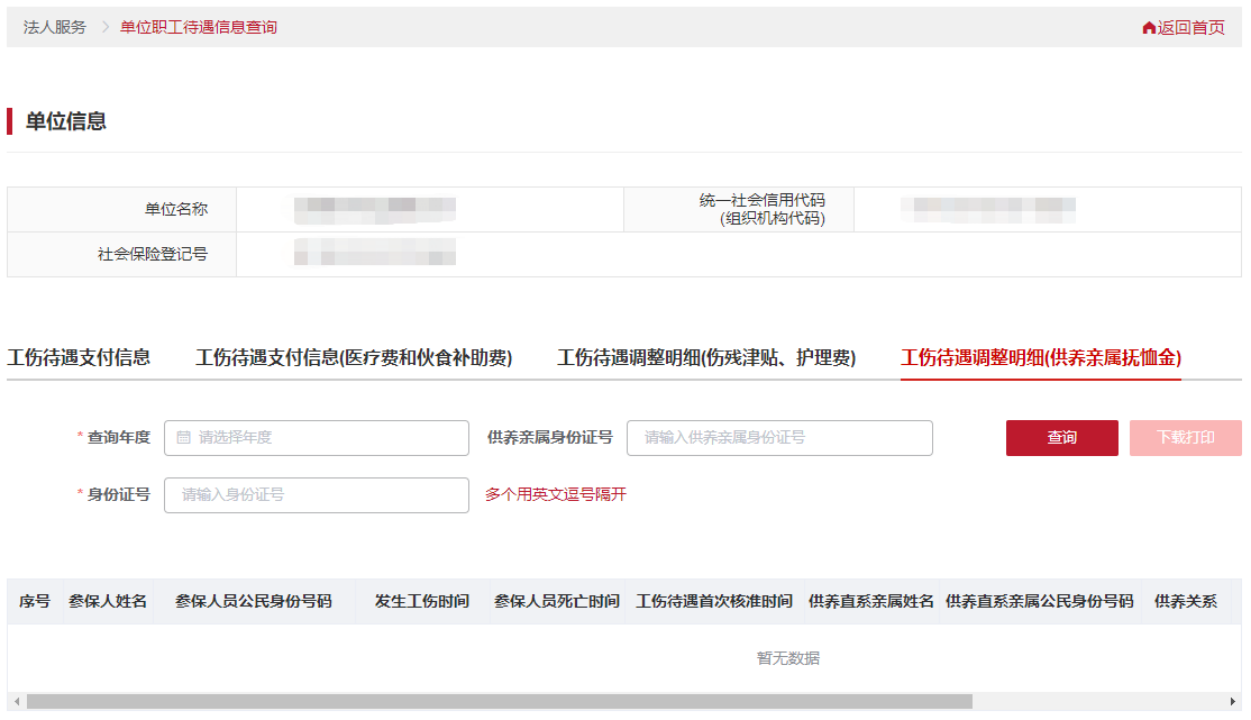
Task: Click the 下载打印 button
Action: point(1185,437)
